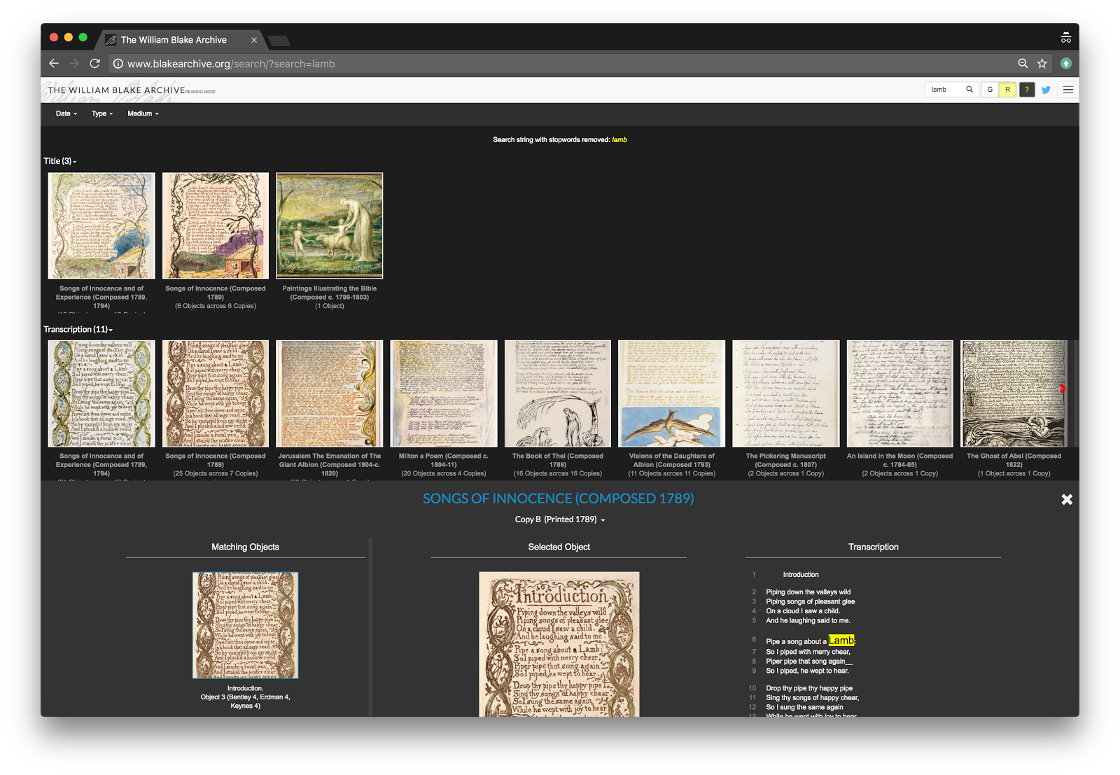Click the Milton a Poem caption text

tap(444, 464)
